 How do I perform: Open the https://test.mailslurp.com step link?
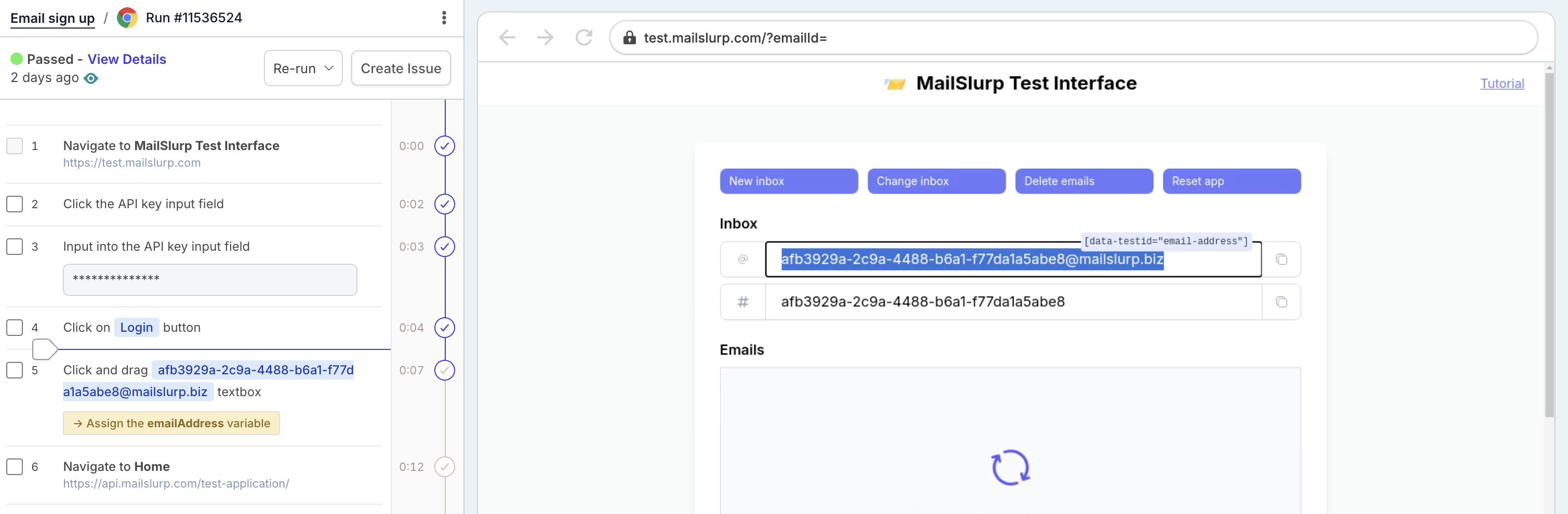[131, 163]
